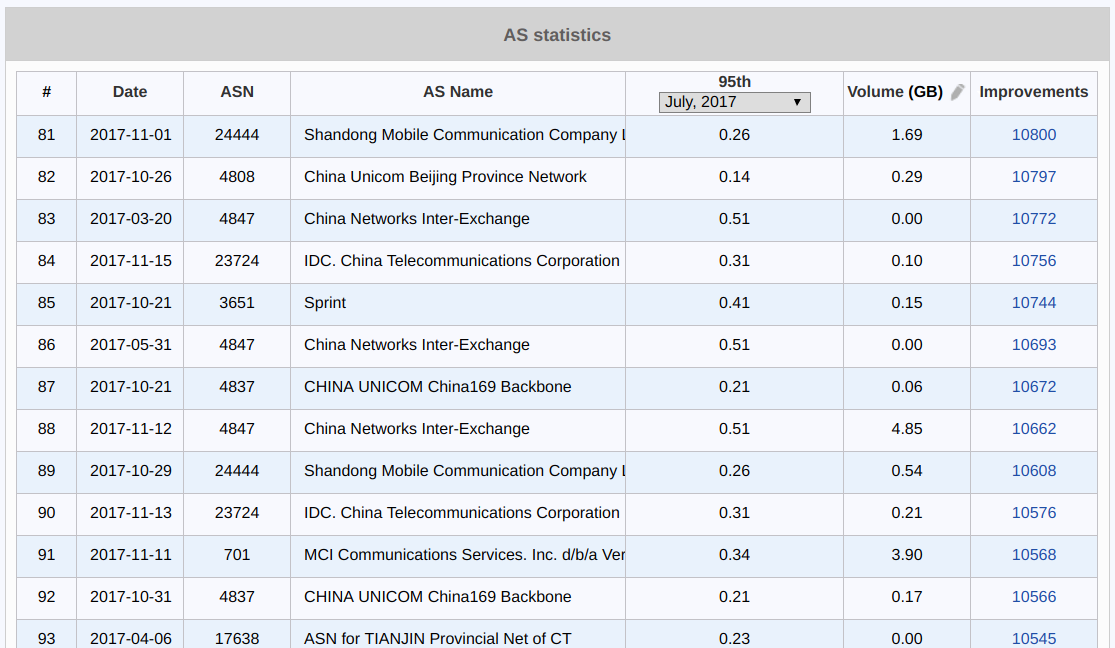Click 95th value 0.41
This screenshot has width=1115, height=648.
click(x=734, y=303)
